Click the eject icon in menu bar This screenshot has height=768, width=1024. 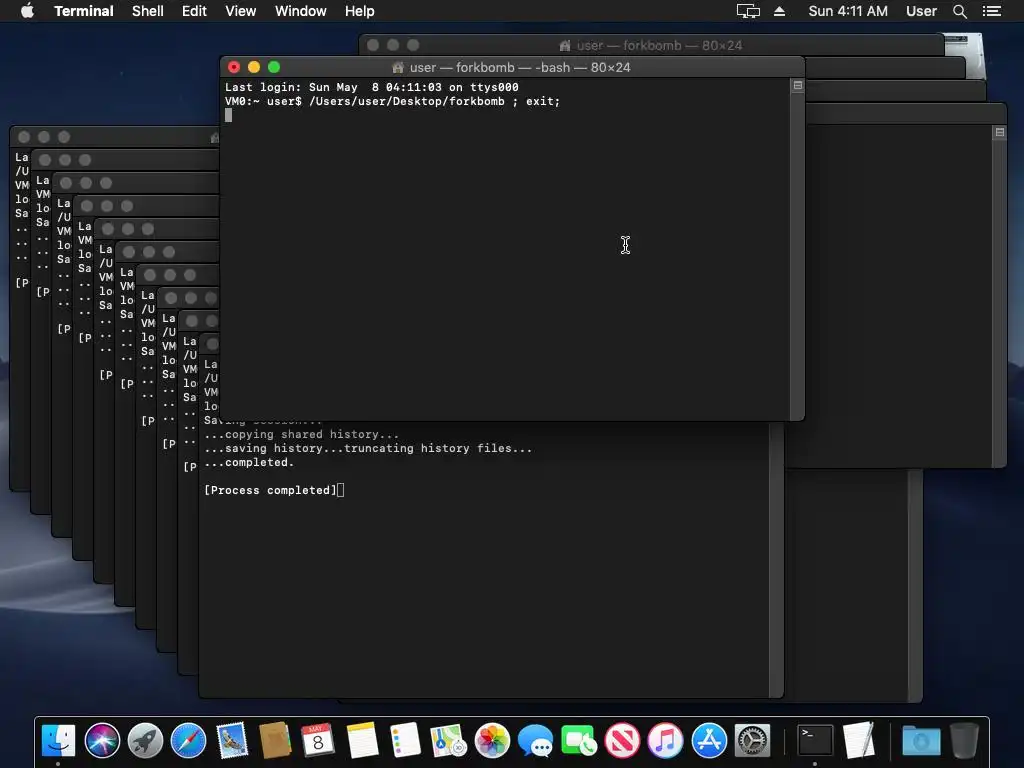pyautogui.click(x=779, y=11)
